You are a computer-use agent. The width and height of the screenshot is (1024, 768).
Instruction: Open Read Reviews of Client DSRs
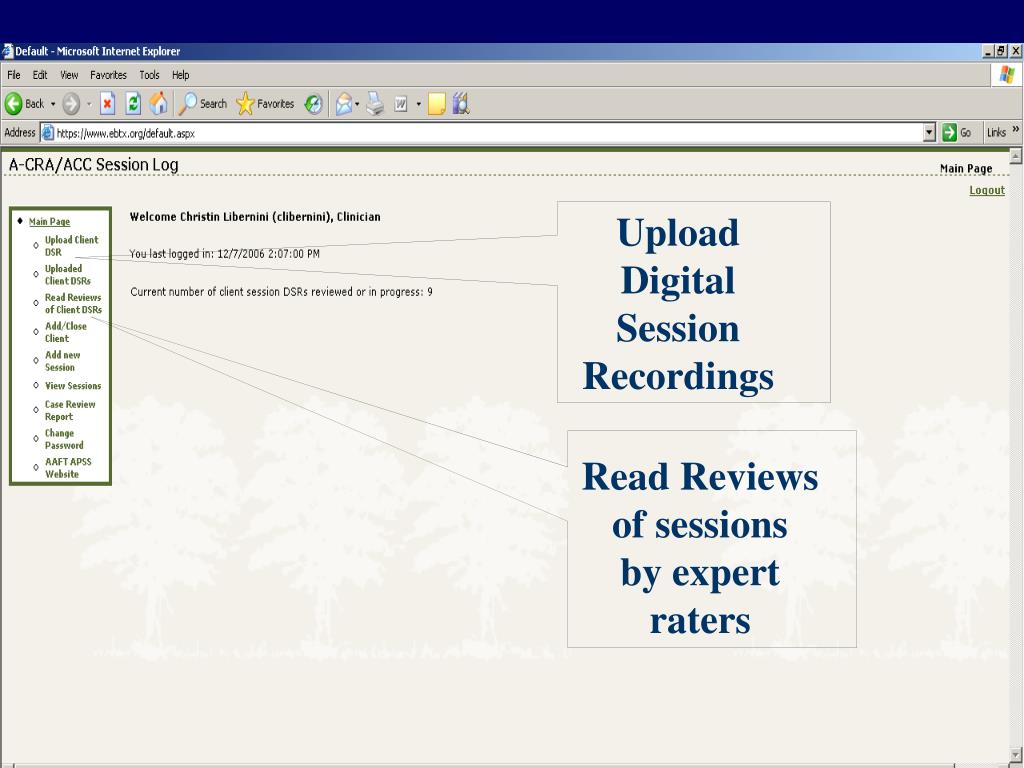[73, 303]
